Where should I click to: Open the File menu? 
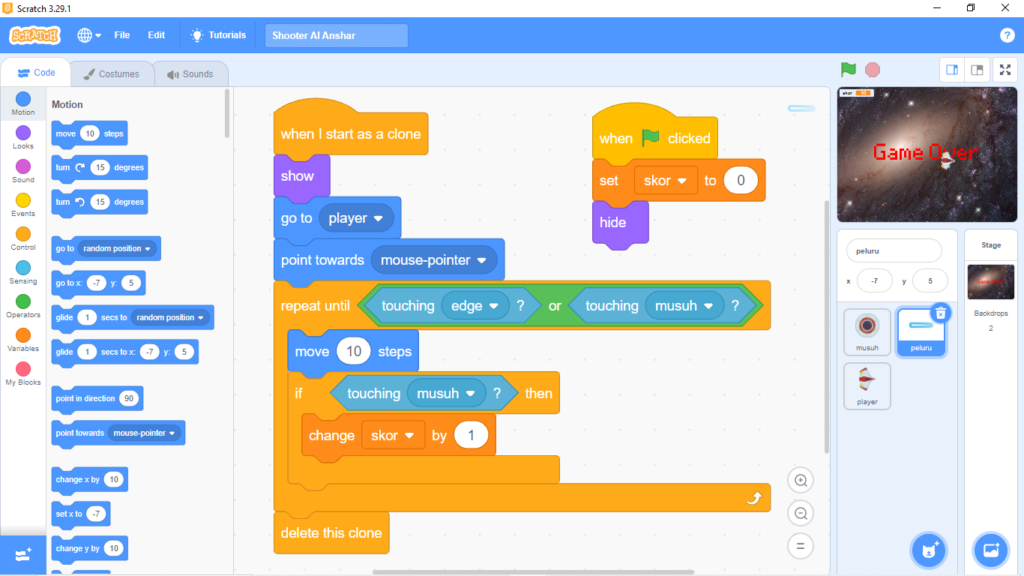click(122, 35)
